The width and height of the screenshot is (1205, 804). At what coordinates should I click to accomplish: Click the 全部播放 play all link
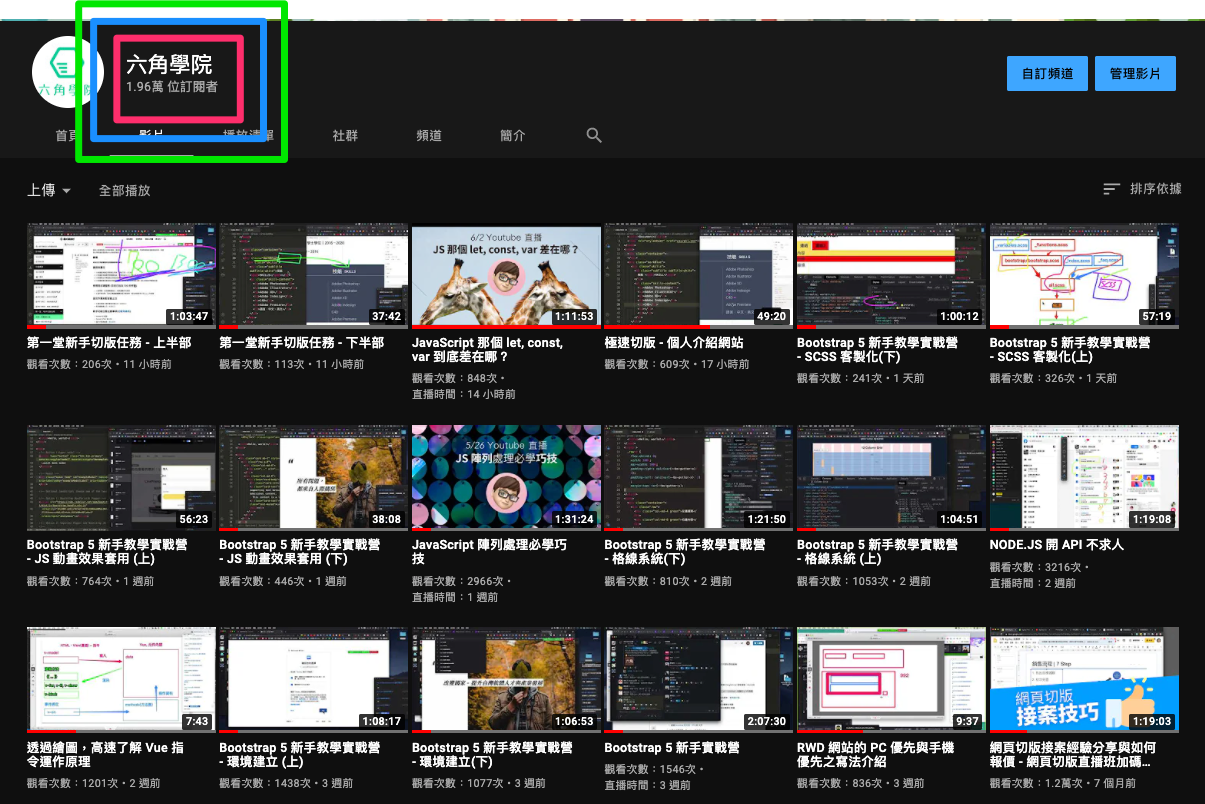[x=124, y=190]
